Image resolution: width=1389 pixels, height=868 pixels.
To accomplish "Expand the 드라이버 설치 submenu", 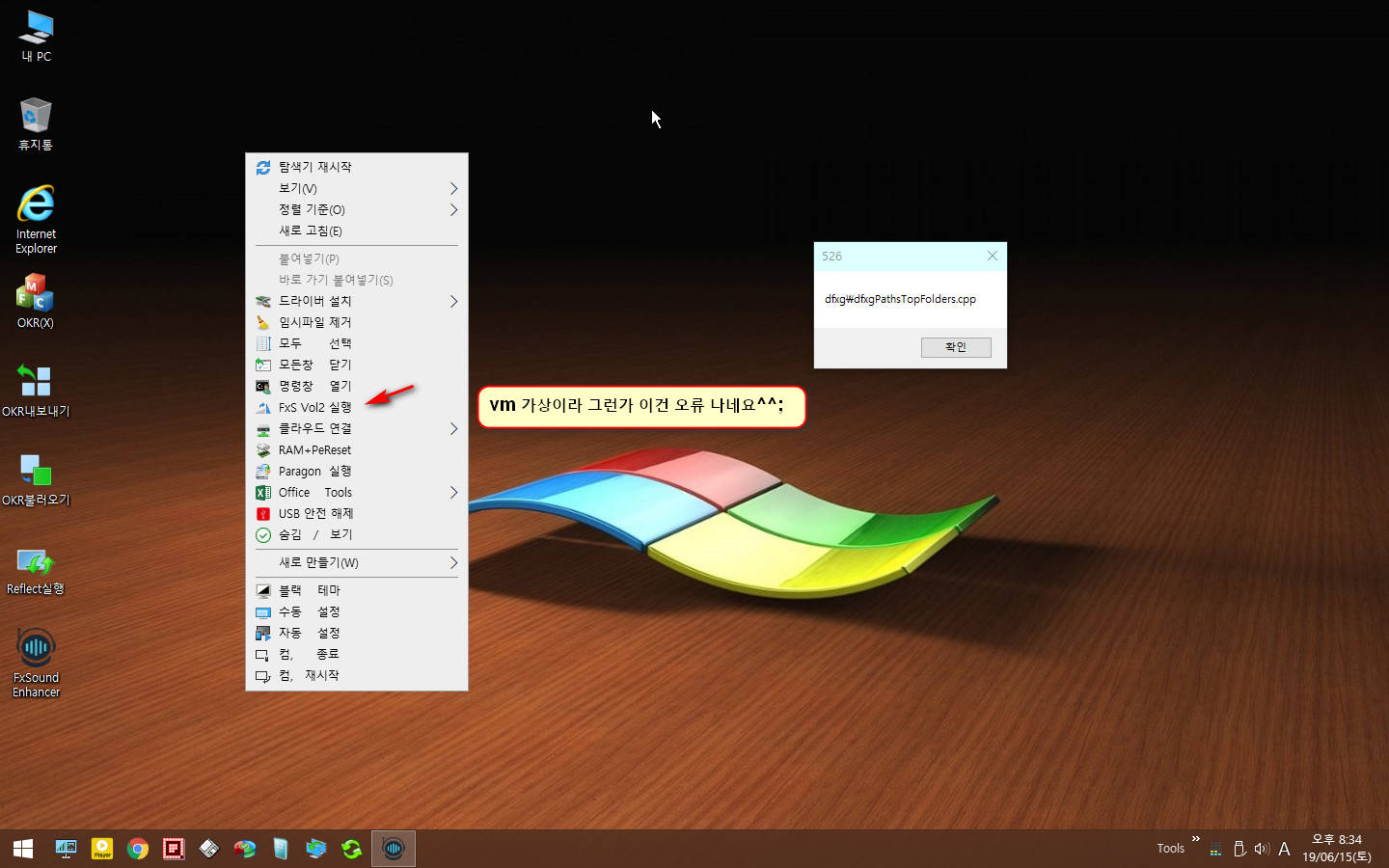I will 357,301.
